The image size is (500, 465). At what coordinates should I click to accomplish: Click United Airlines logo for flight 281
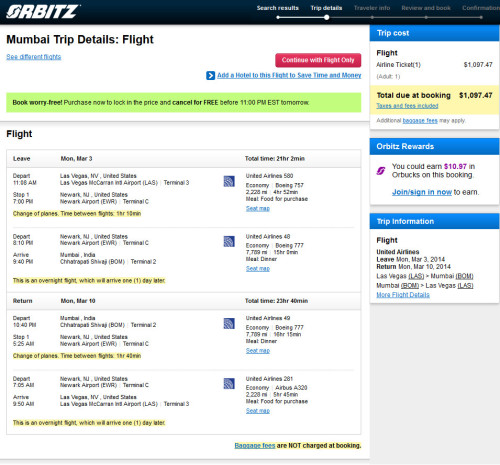pos(229,384)
